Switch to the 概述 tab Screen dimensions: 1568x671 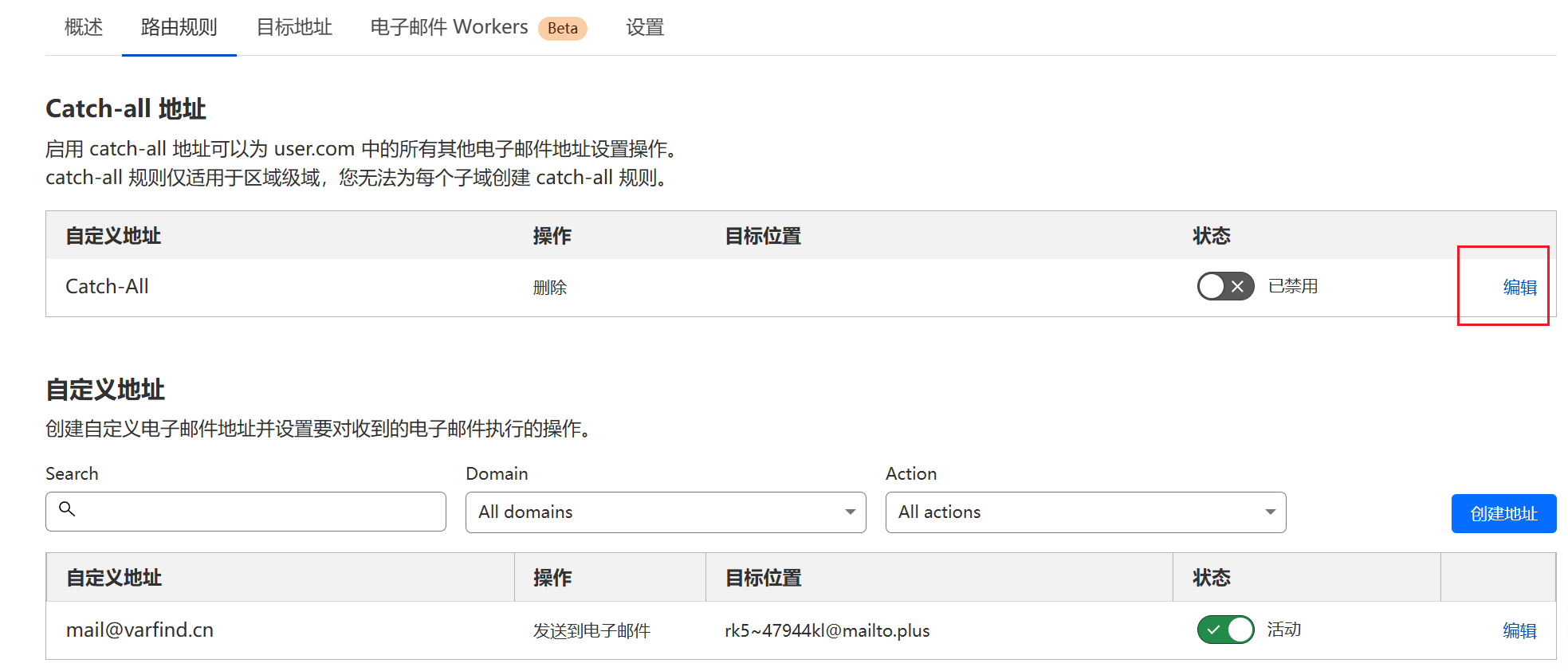84,28
